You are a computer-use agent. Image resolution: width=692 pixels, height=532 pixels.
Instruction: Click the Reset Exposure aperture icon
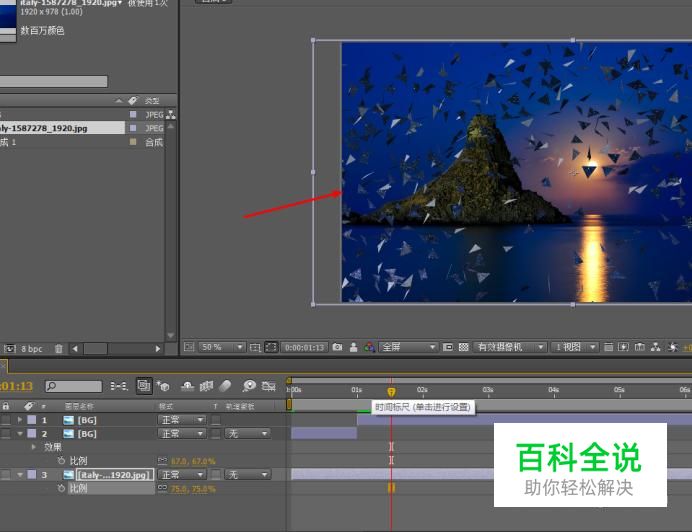click(673, 347)
